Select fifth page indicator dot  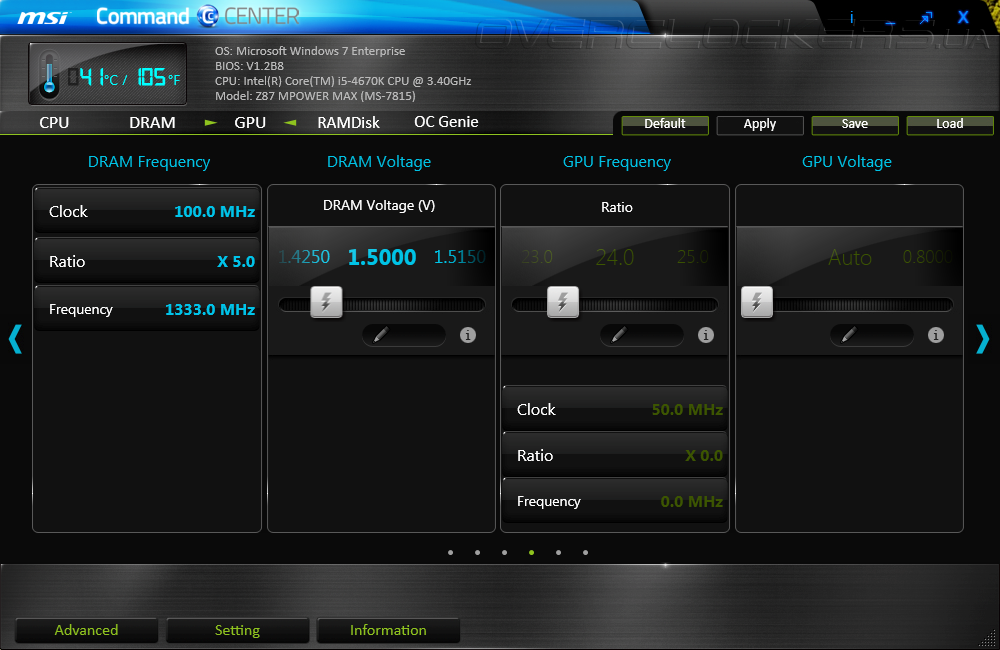click(559, 552)
